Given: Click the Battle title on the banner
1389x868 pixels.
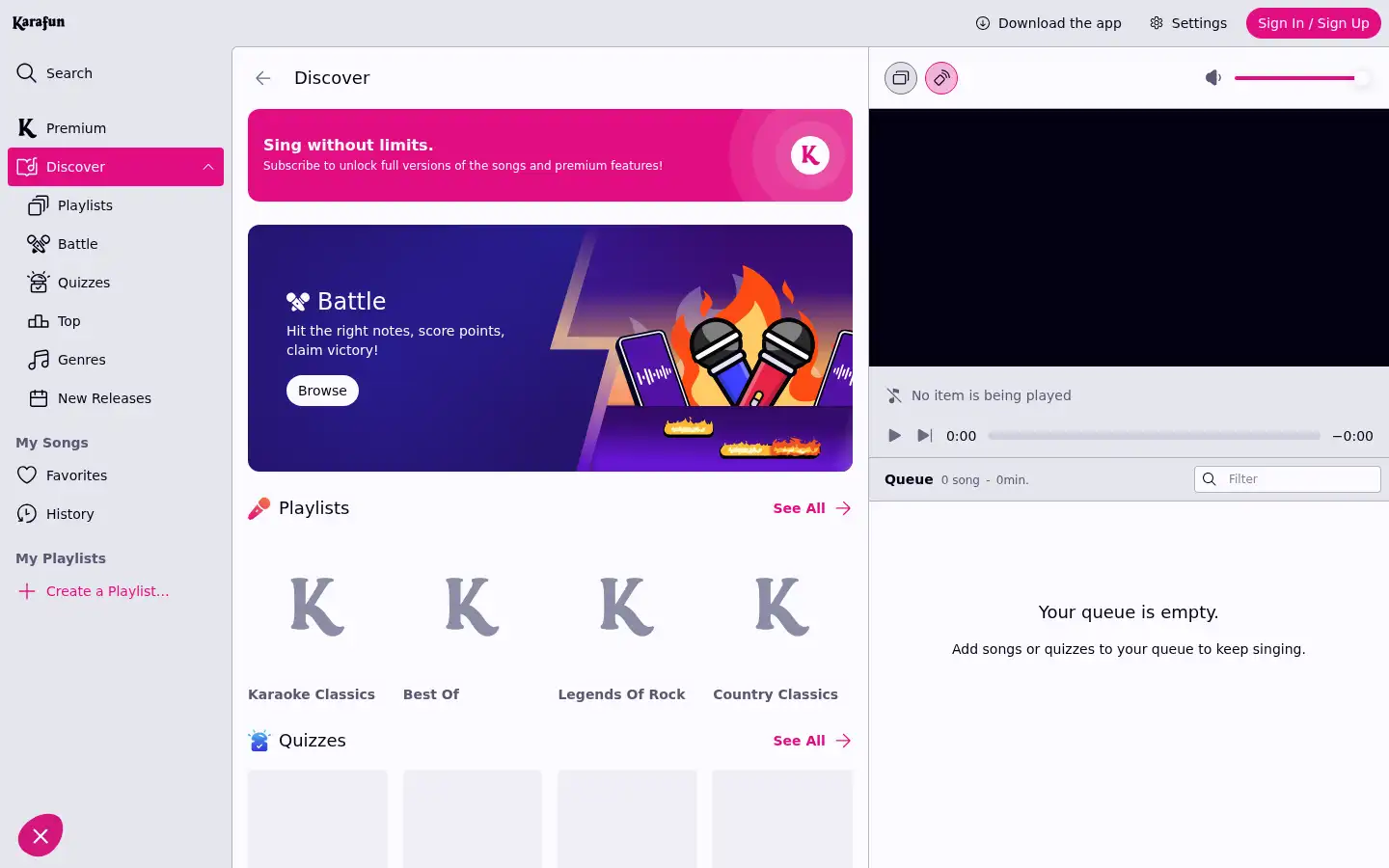Looking at the screenshot, I should click(351, 302).
